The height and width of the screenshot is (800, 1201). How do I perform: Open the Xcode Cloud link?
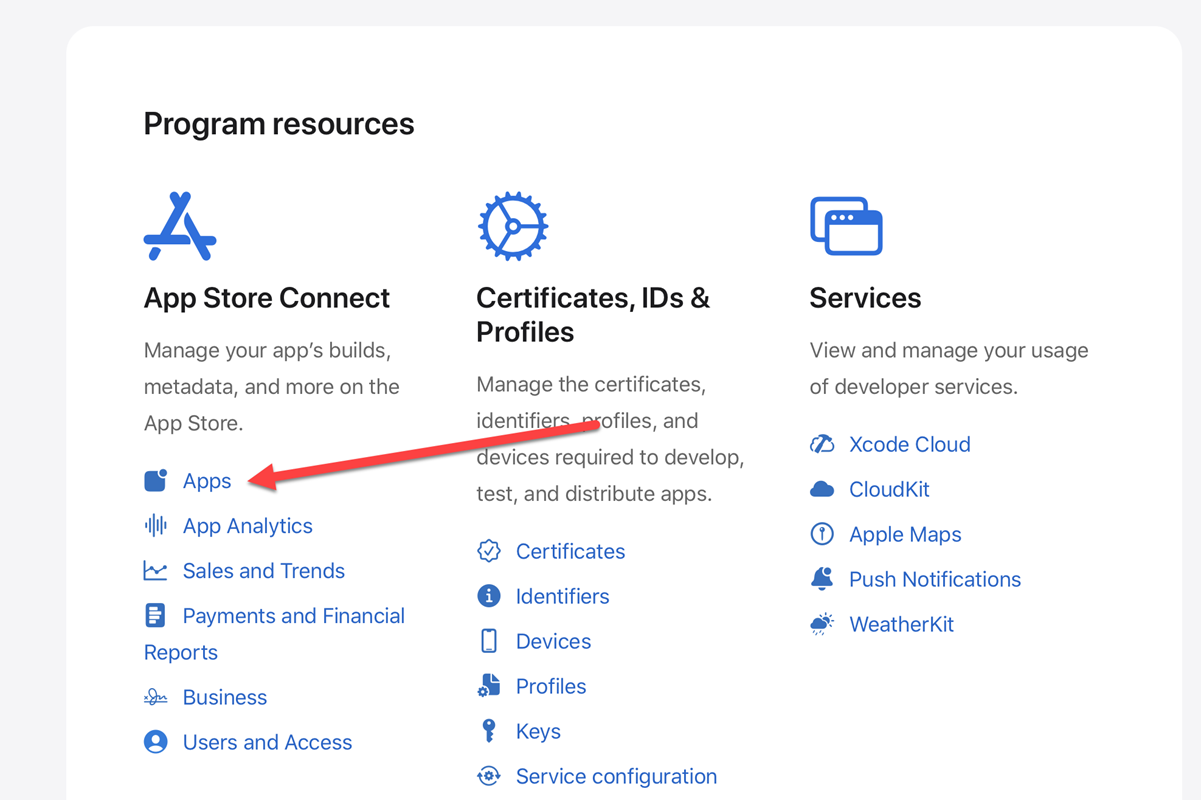(910, 444)
